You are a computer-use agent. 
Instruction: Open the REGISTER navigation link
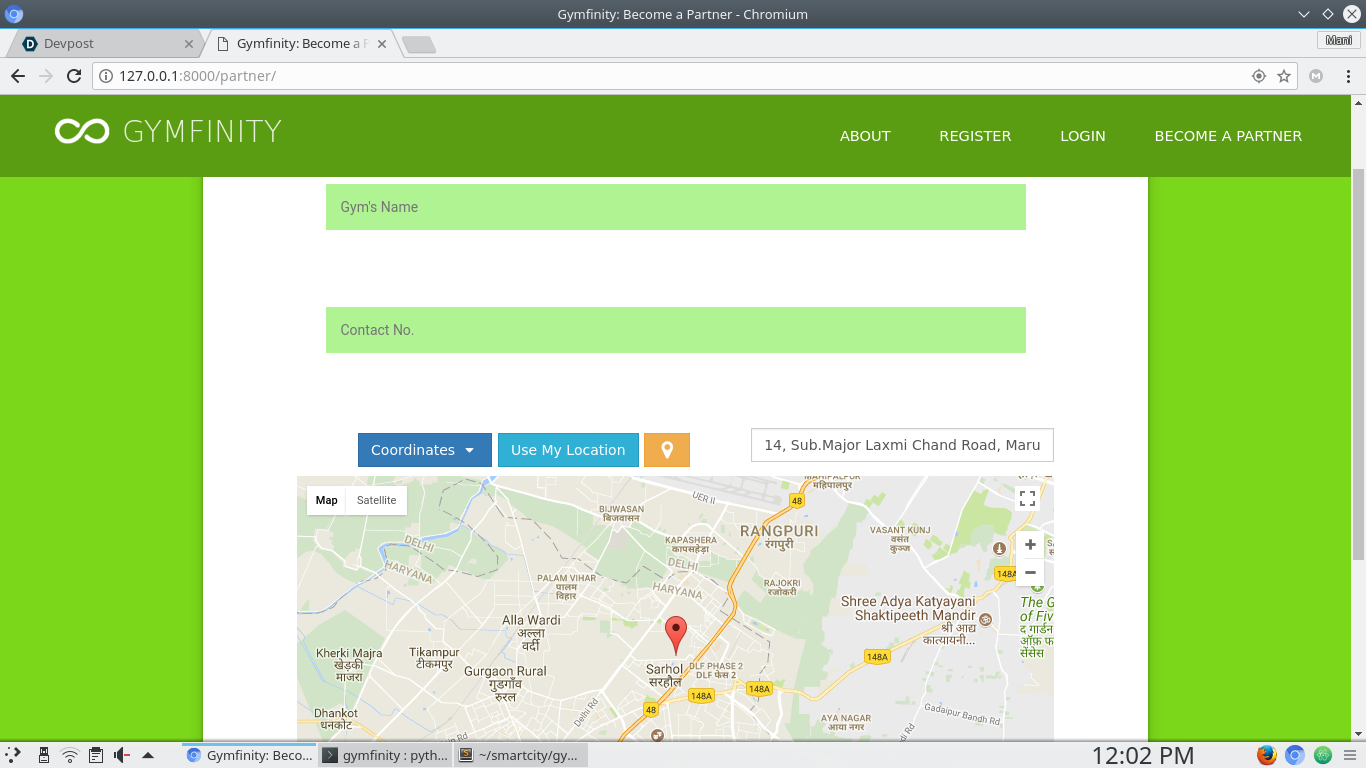pos(975,136)
